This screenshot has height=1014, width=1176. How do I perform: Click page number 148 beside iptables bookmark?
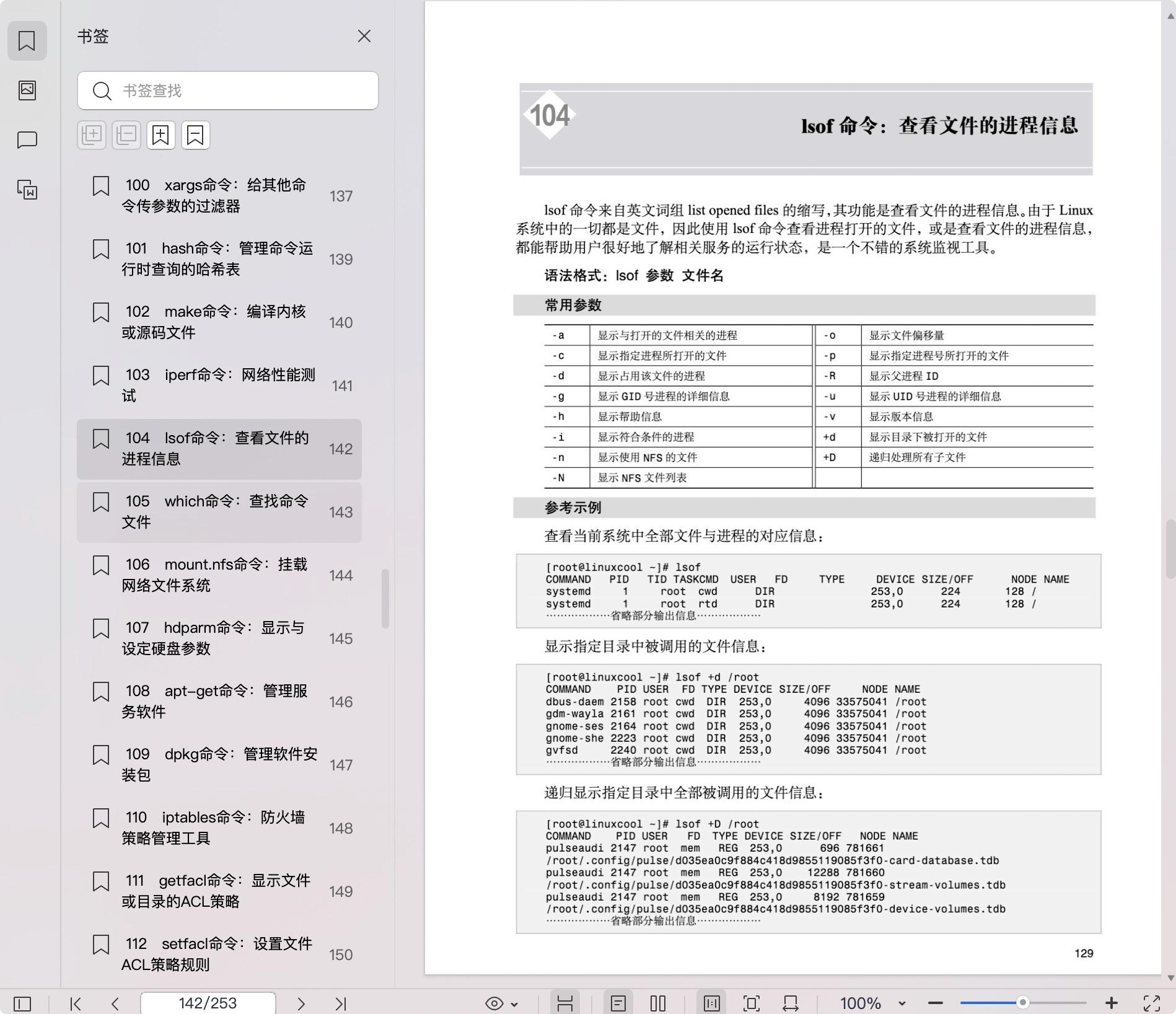(x=341, y=829)
